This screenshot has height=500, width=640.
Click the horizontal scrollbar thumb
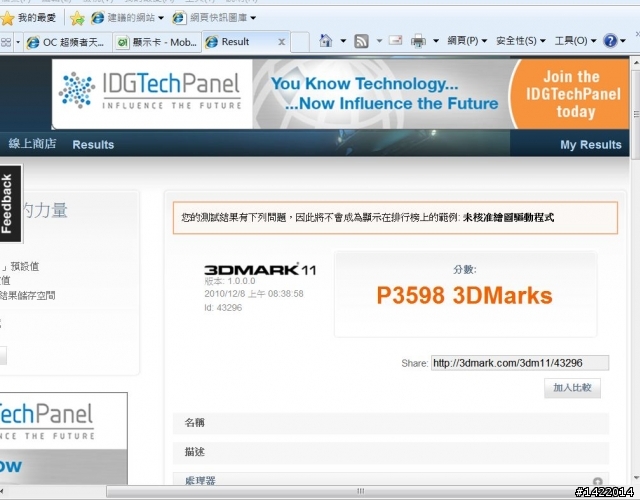[360, 491]
